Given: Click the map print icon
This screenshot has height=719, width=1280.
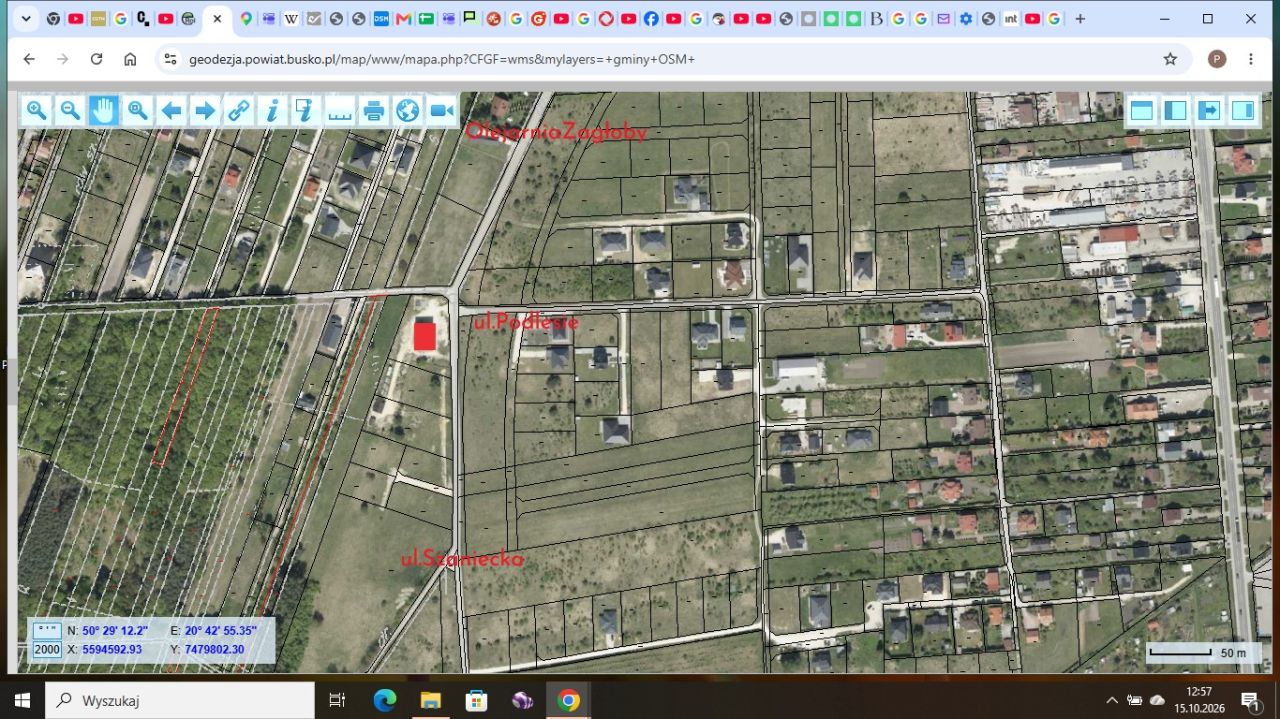Looking at the screenshot, I should pos(374,110).
